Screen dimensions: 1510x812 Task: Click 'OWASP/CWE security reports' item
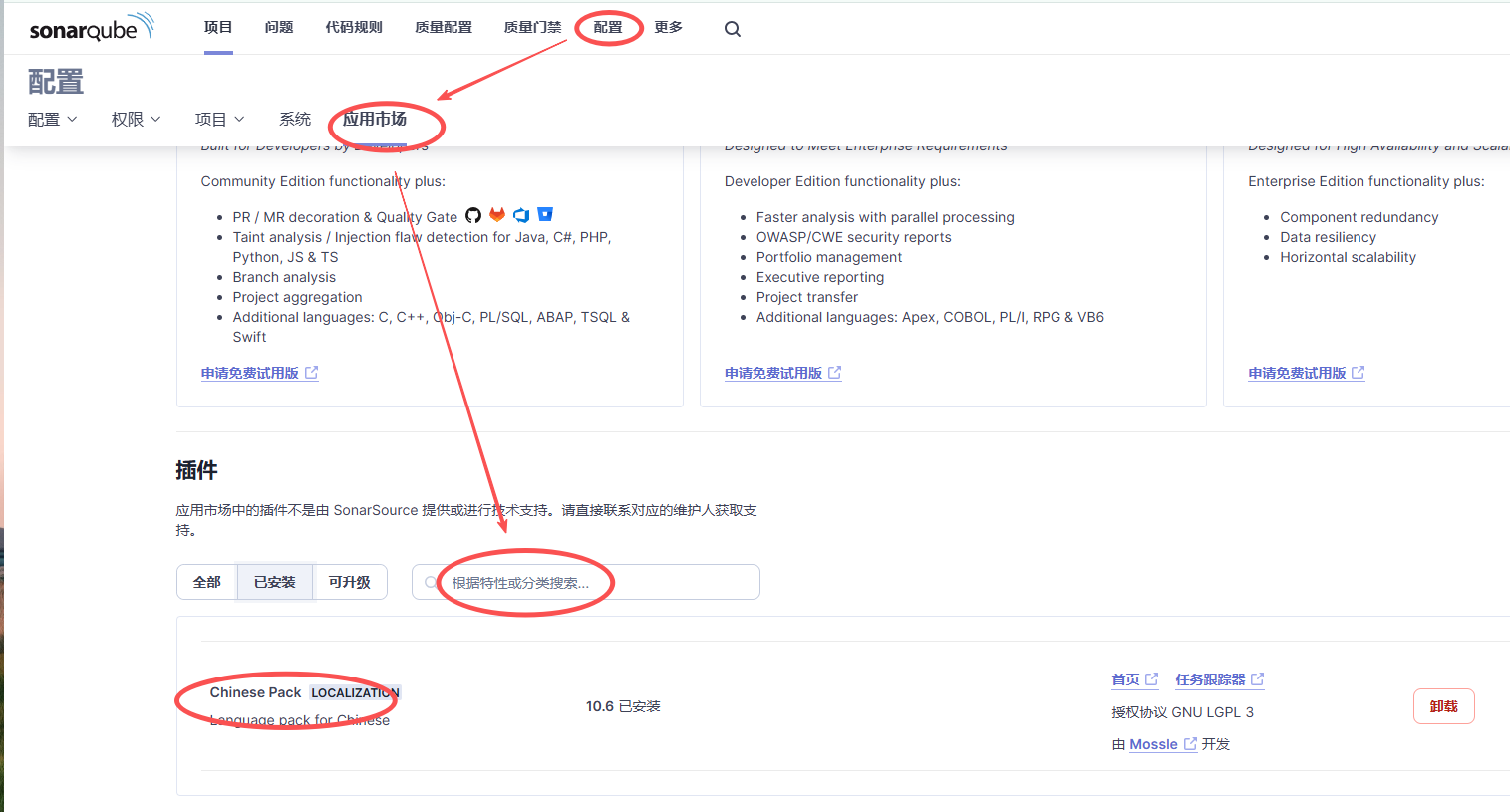click(854, 237)
